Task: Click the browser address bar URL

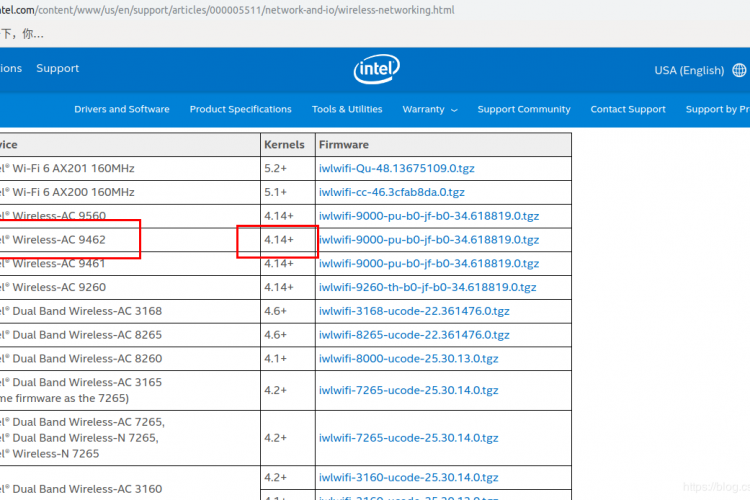Action: click(x=227, y=10)
